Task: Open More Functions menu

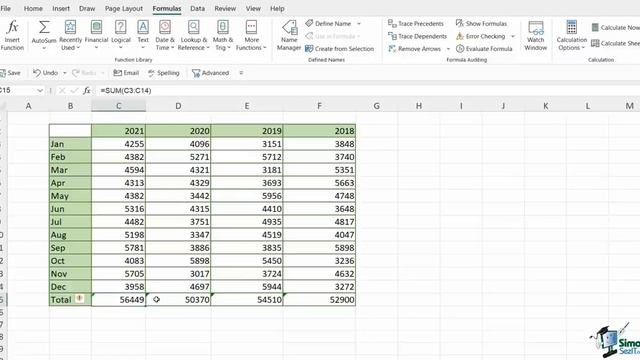Action: [251, 36]
